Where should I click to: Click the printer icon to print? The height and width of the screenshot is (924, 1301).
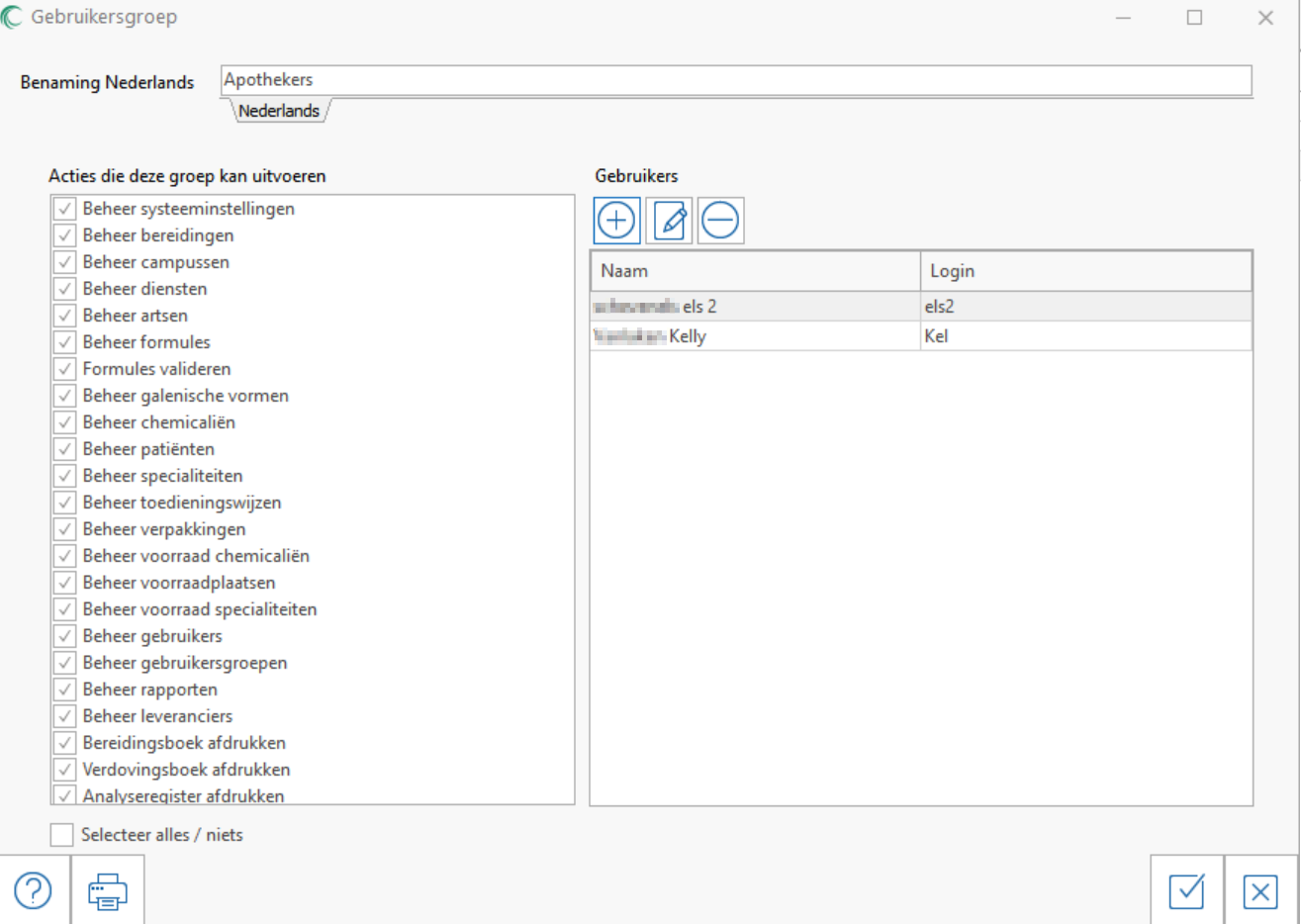[x=107, y=890]
